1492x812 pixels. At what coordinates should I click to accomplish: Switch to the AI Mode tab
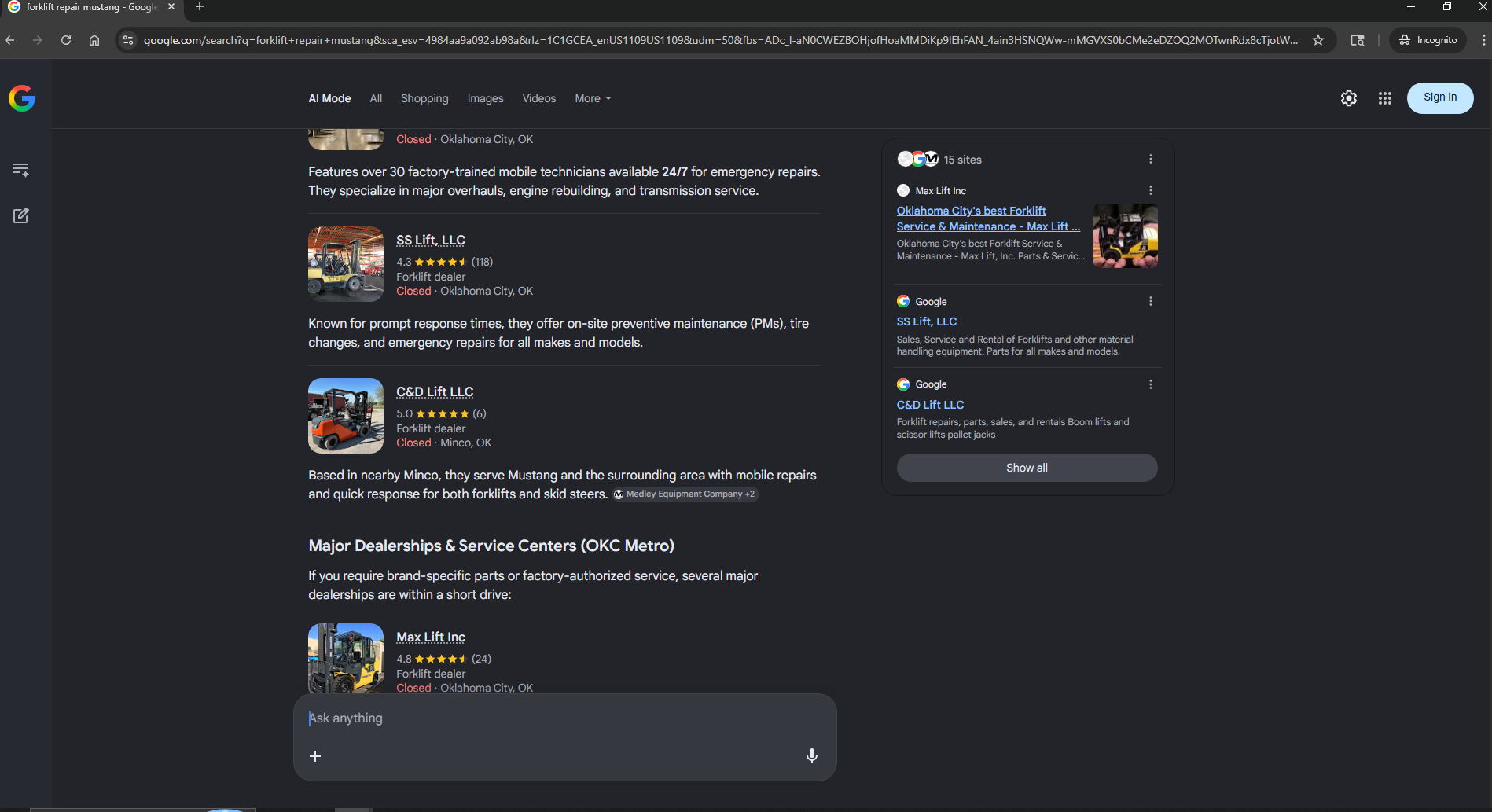point(329,98)
